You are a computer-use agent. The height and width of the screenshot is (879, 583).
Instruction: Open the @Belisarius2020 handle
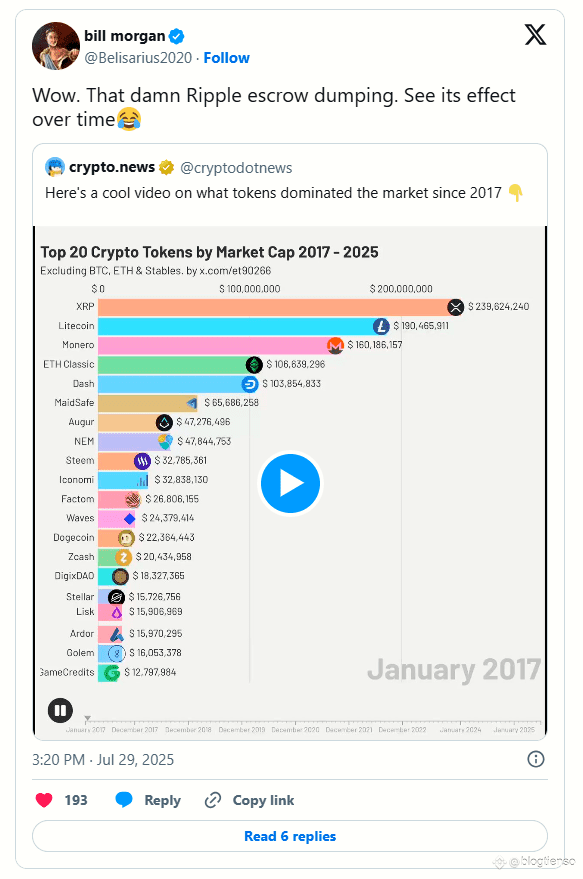point(138,58)
